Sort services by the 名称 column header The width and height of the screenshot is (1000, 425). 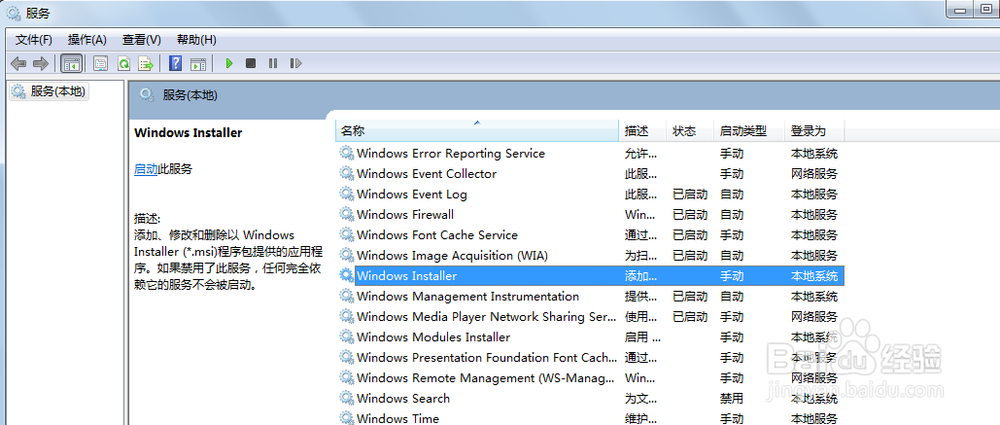pos(352,131)
